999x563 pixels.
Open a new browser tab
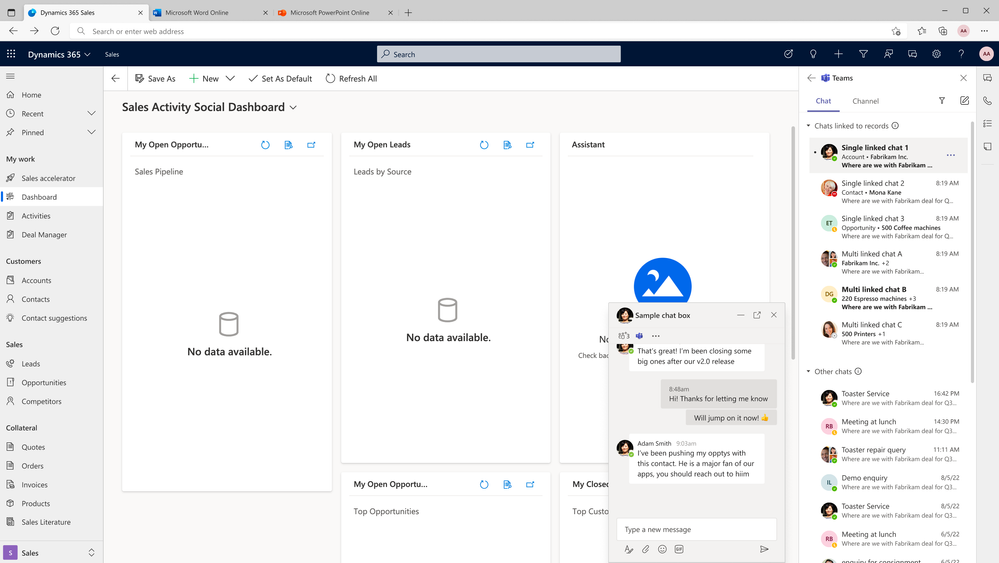point(408,13)
